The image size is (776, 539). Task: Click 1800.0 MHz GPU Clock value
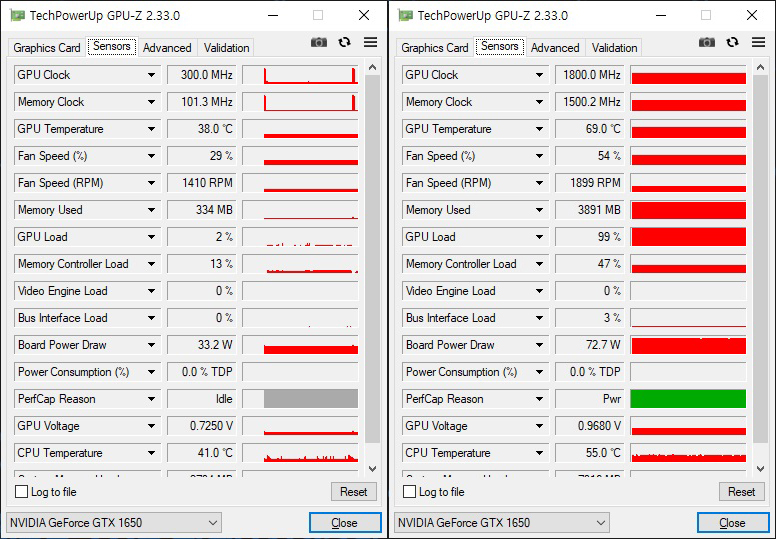pyautogui.click(x=590, y=75)
